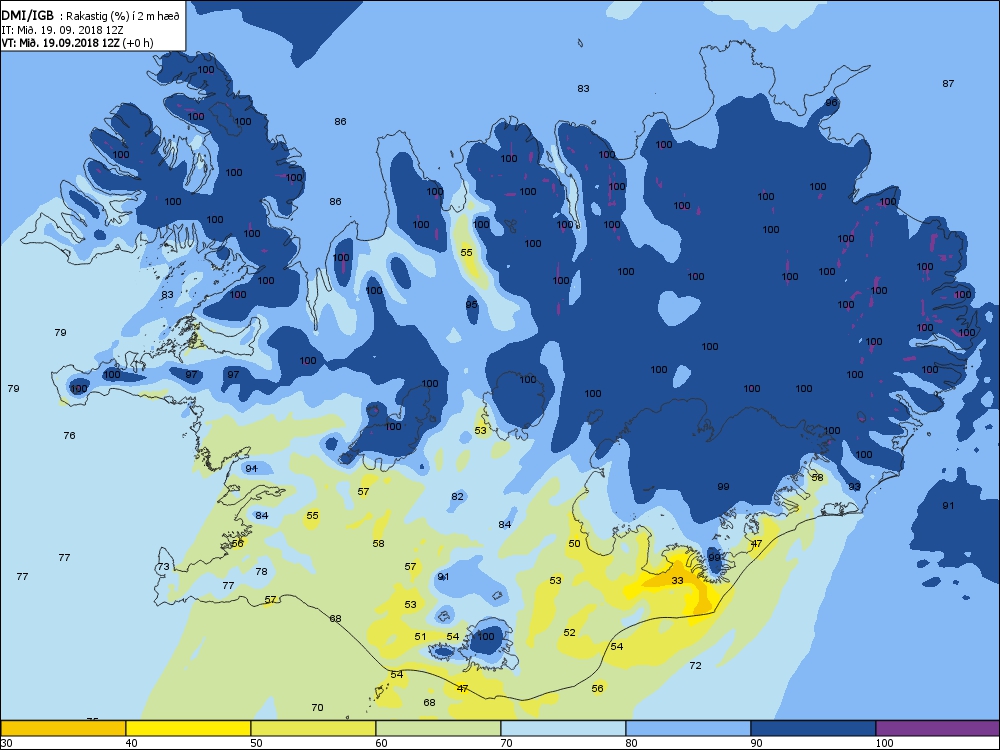This screenshot has width=1000, height=750.
Task: Click the 95 value on the map
Action: (471, 305)
